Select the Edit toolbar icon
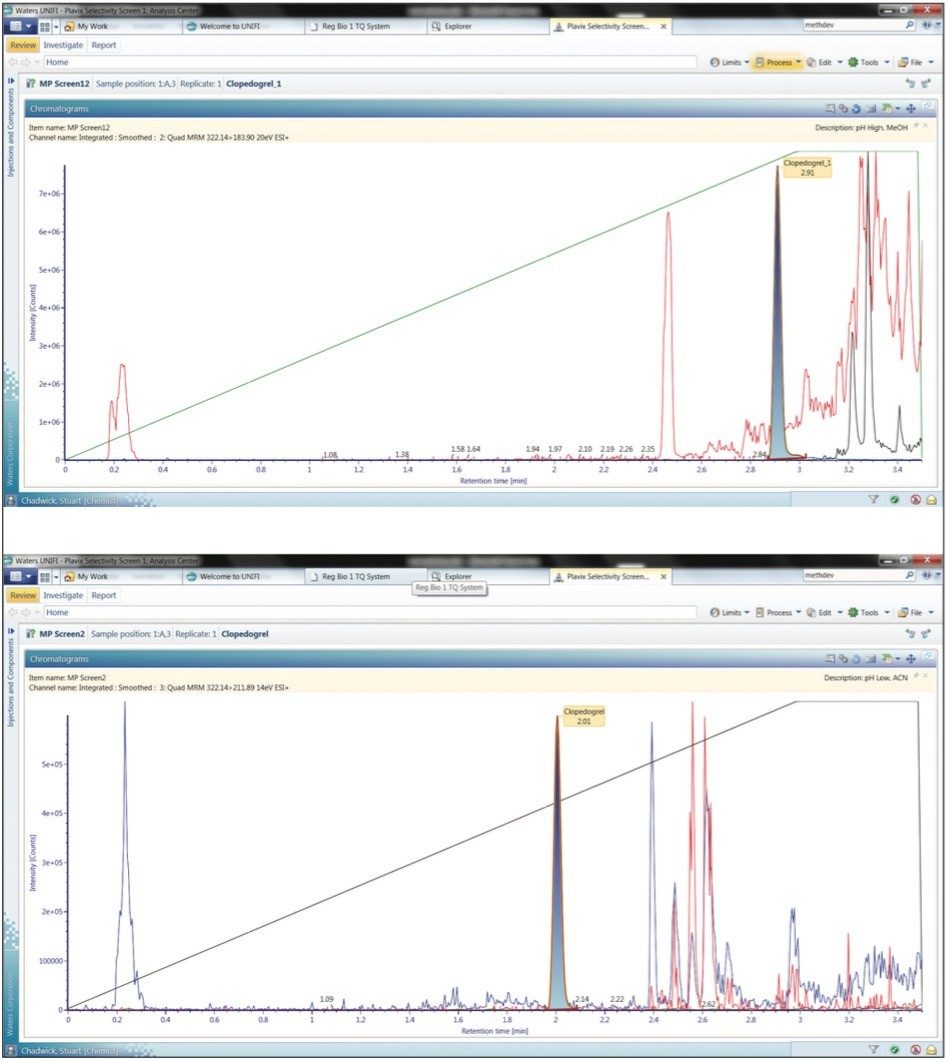 [x=813, y=62]
